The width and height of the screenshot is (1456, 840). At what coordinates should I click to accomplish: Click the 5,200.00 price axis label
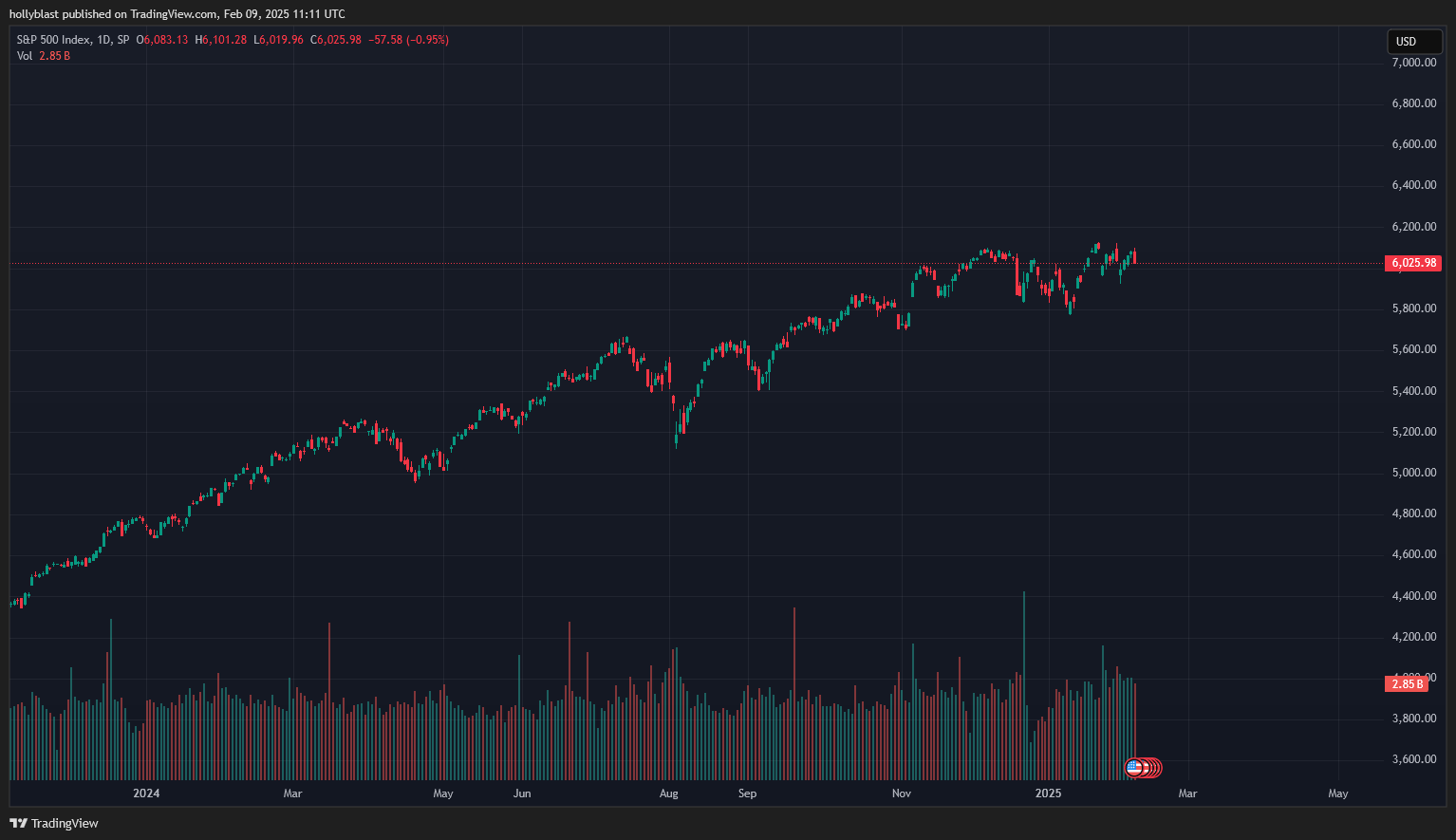tap(1414, 432)
